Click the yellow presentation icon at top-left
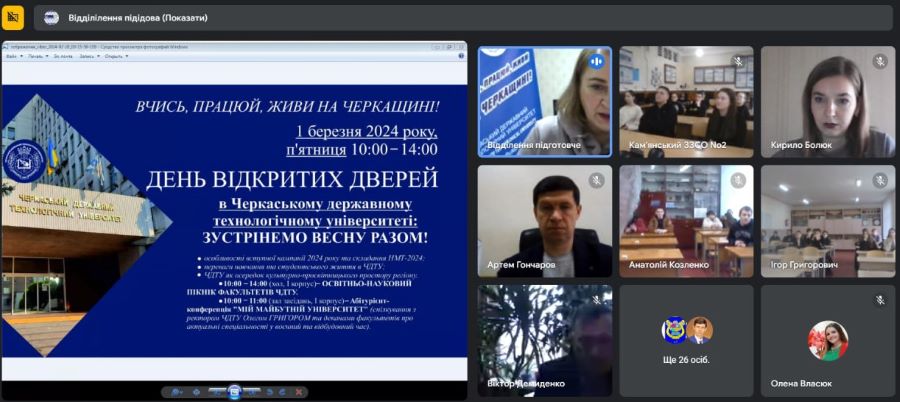The image size is (900, 402). click(13, 18)
